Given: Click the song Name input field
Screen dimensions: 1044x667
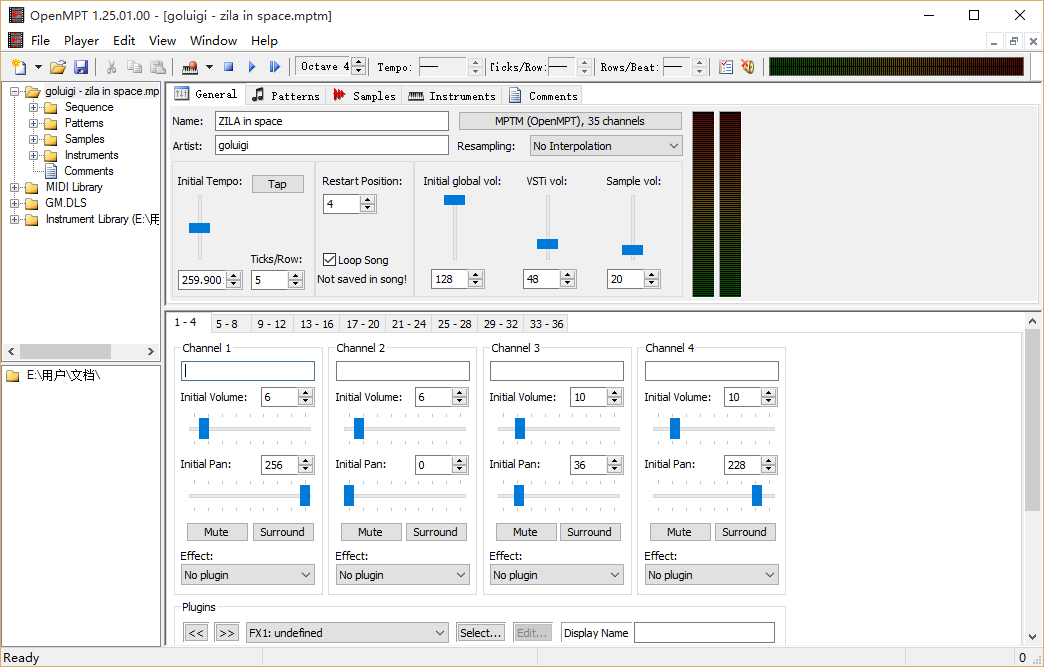Looking at the screenshot, I should pyautogui.click(x=331, y=121).
